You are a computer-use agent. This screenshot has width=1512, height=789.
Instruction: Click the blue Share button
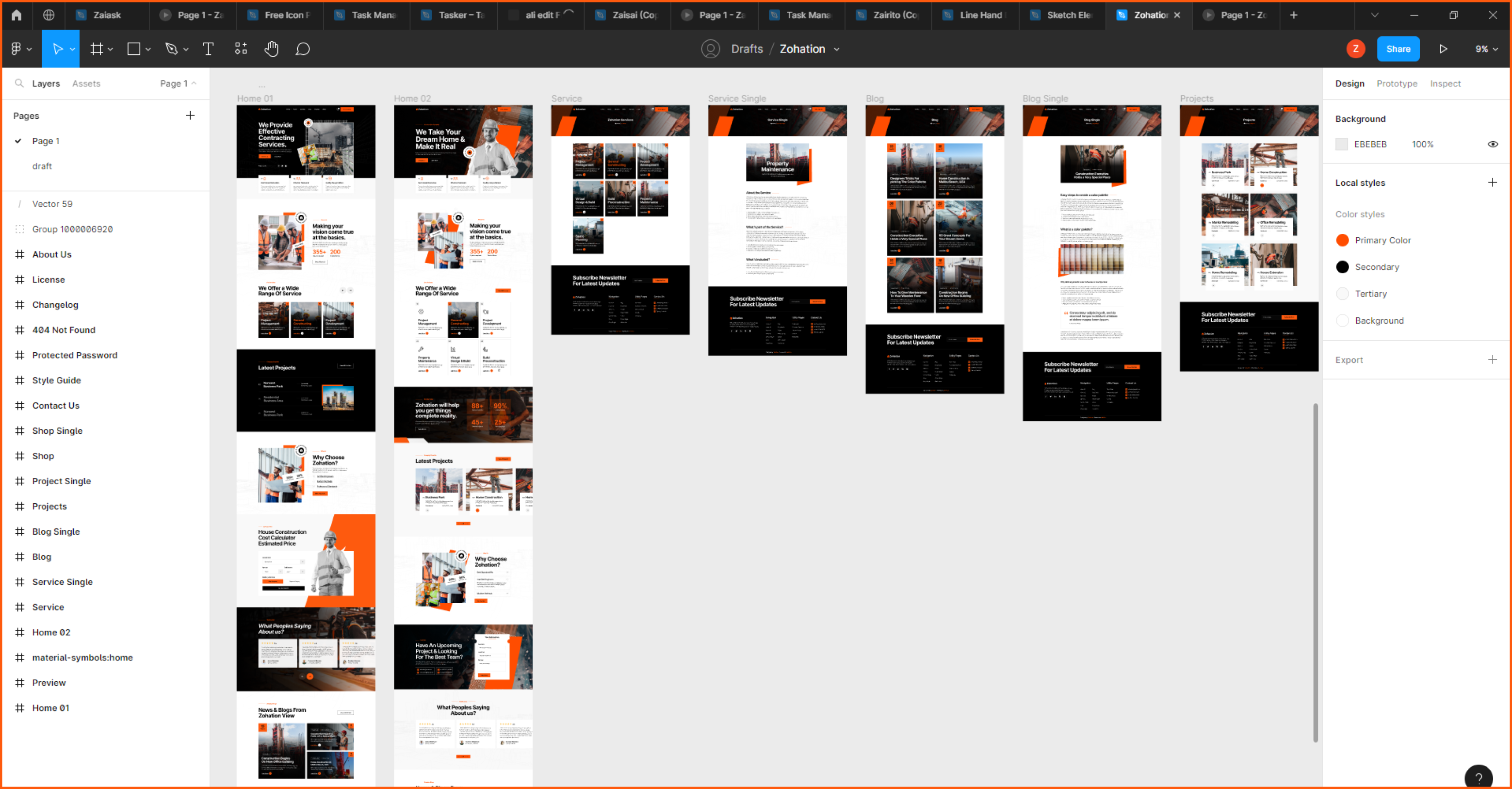click(x=1398, y=49)
